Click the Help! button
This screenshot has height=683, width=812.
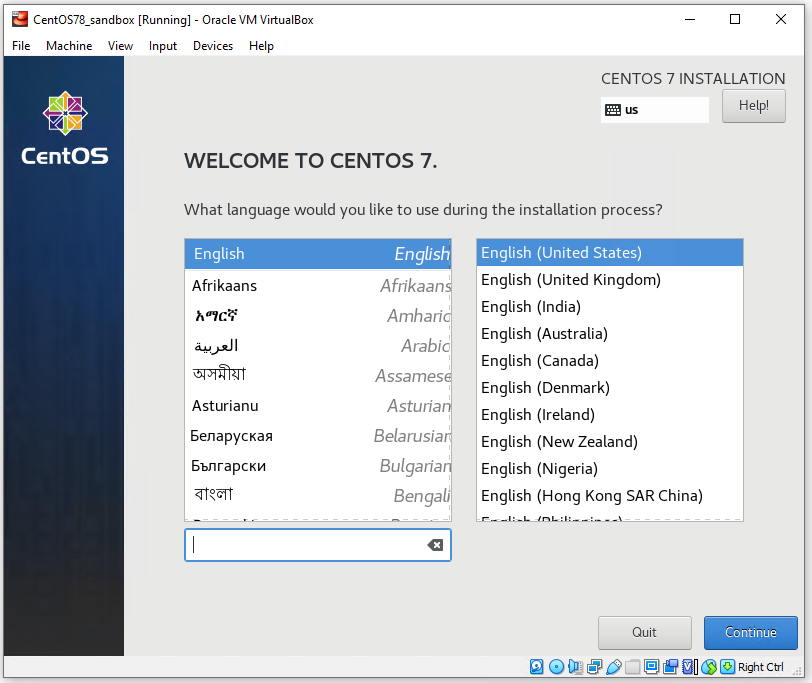753,105
